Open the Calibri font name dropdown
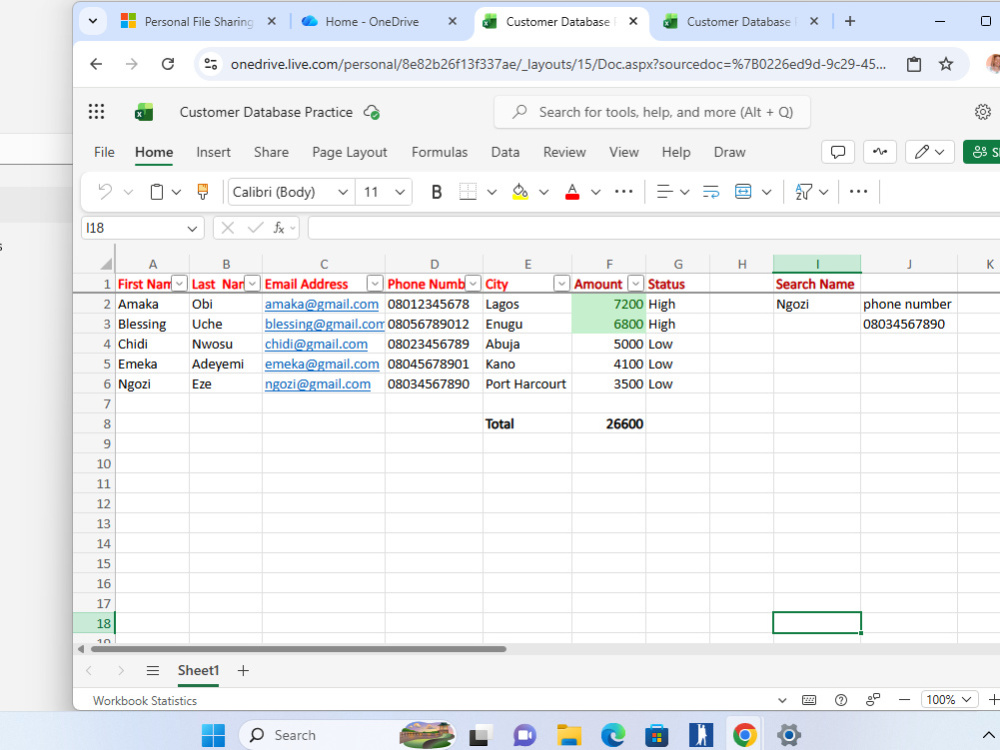Viewport: 1000px width, 750px height. point(342,192)
